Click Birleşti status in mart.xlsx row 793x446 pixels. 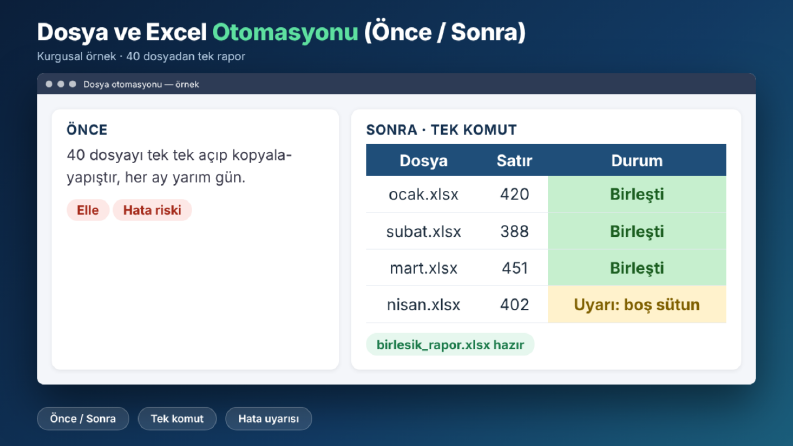637,267
